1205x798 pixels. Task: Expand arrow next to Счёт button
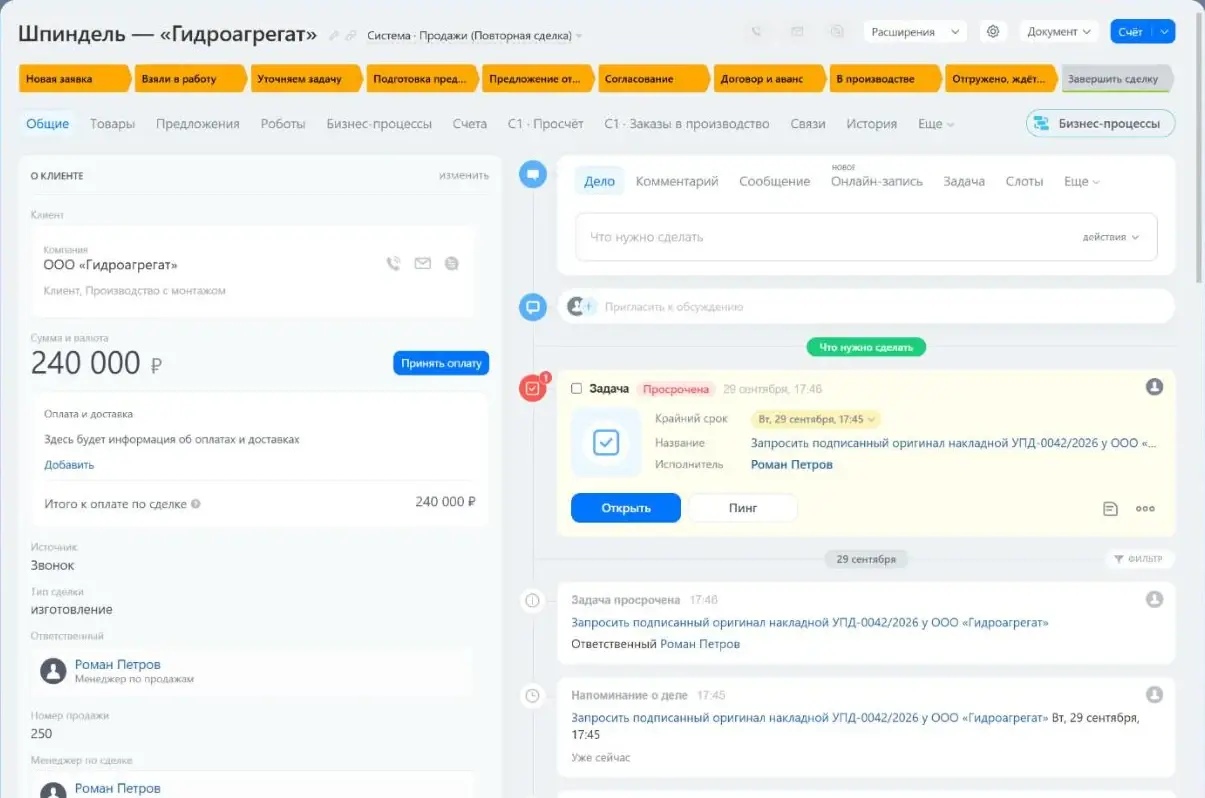click(x=1164, y=32)
